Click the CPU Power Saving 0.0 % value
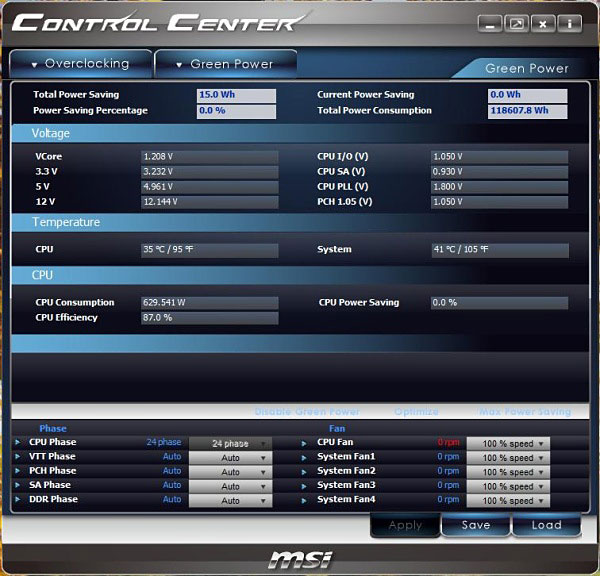 coord(499,303)
